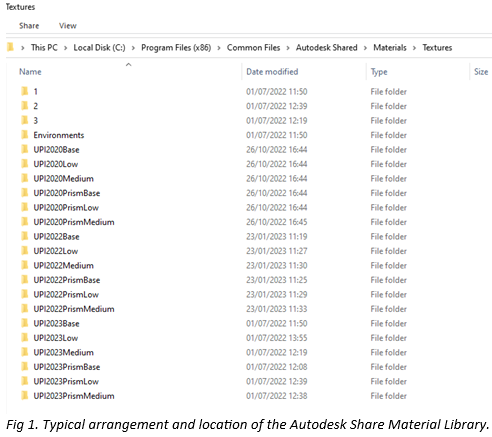Go to Autodesk Shared breadcrumb
This screenshot has width=492, height=437.
[x=326, y=48]
